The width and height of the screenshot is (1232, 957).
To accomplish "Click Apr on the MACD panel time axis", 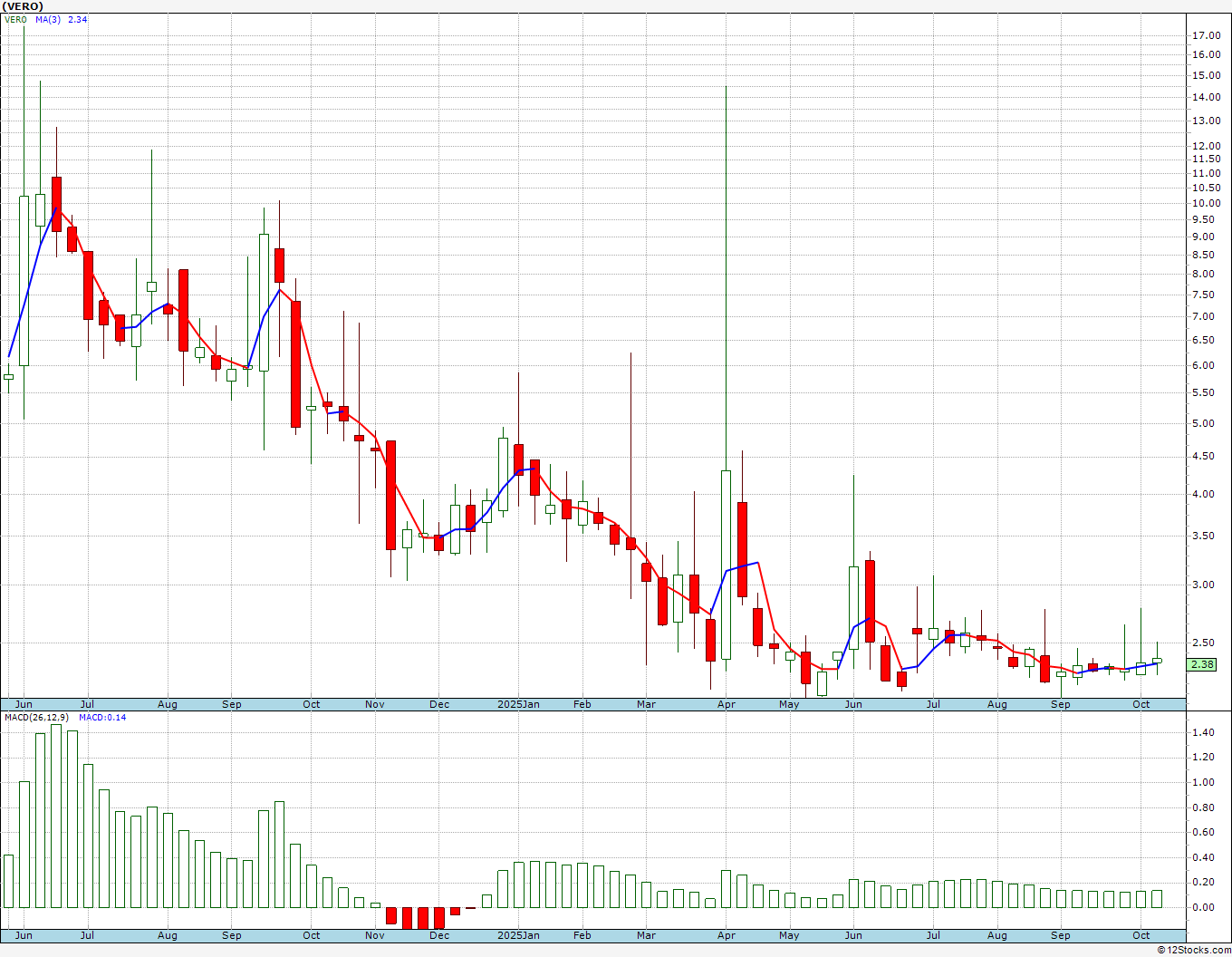I will (x=727, y=935).
